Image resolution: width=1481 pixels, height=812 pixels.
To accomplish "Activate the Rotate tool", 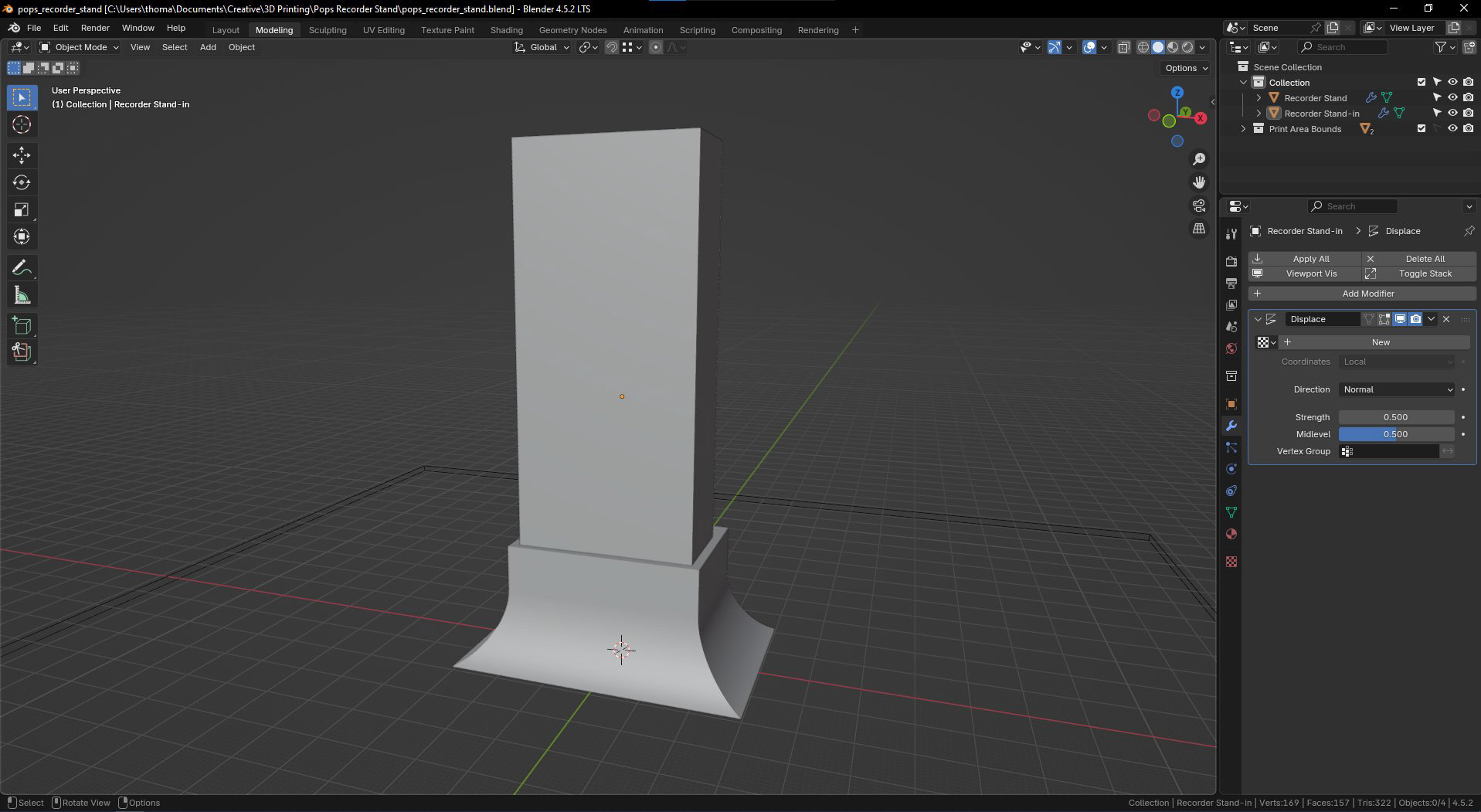I will click(x=22, y=182).
